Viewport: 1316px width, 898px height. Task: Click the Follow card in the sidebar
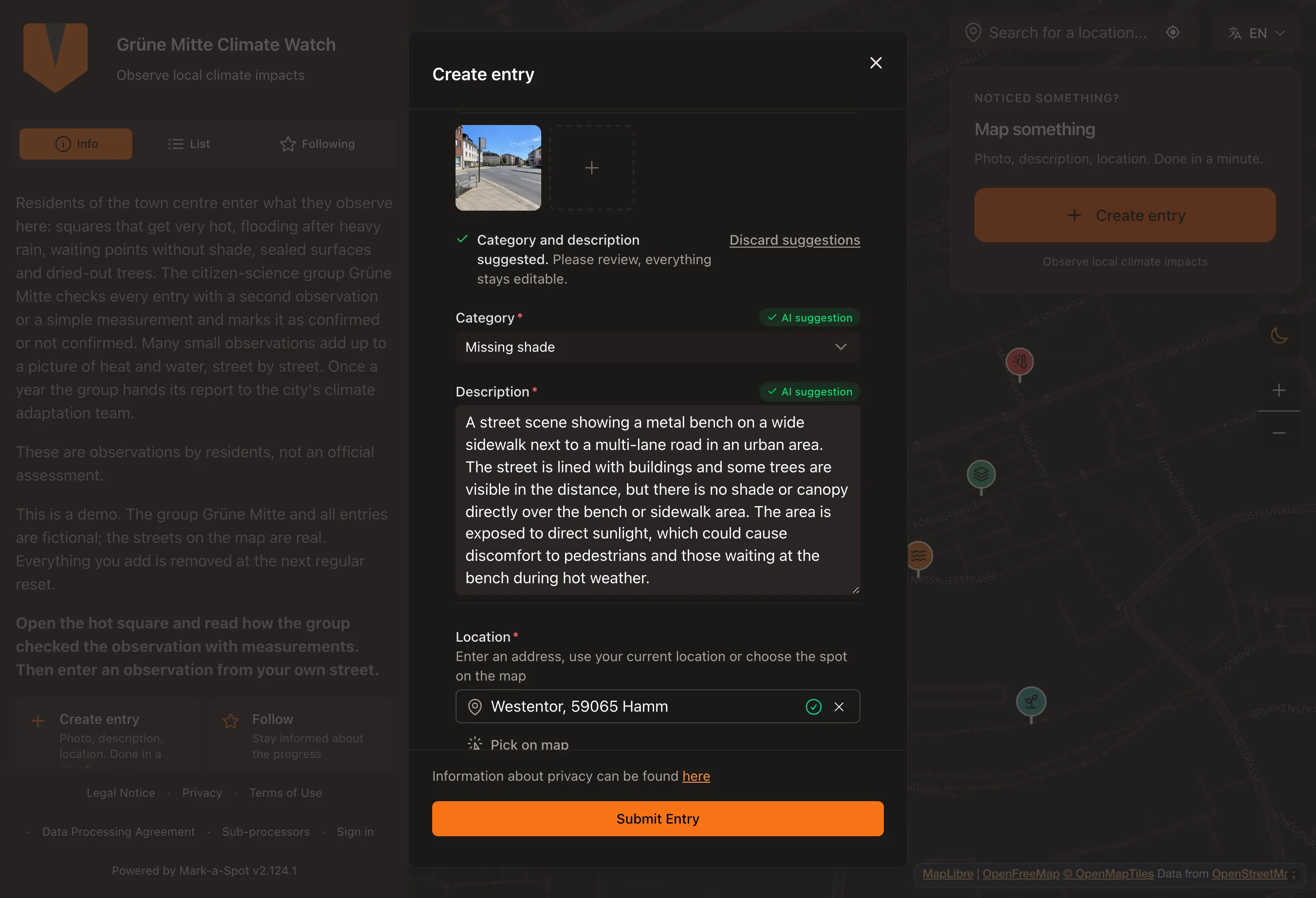click(301, 735)
